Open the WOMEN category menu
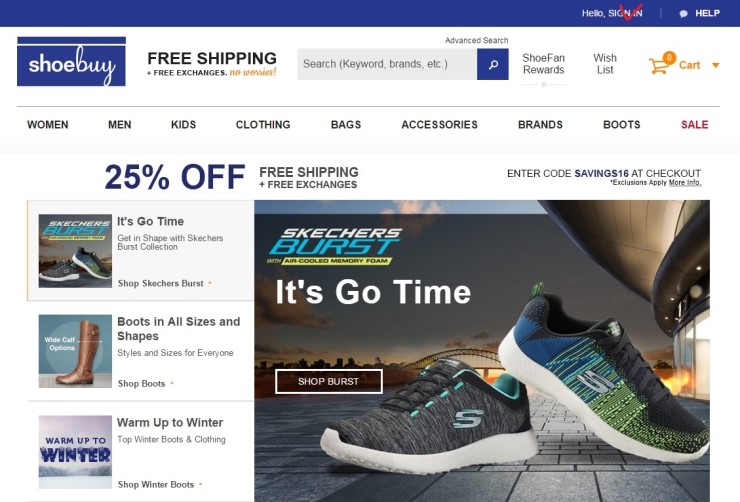 [48, 125]
